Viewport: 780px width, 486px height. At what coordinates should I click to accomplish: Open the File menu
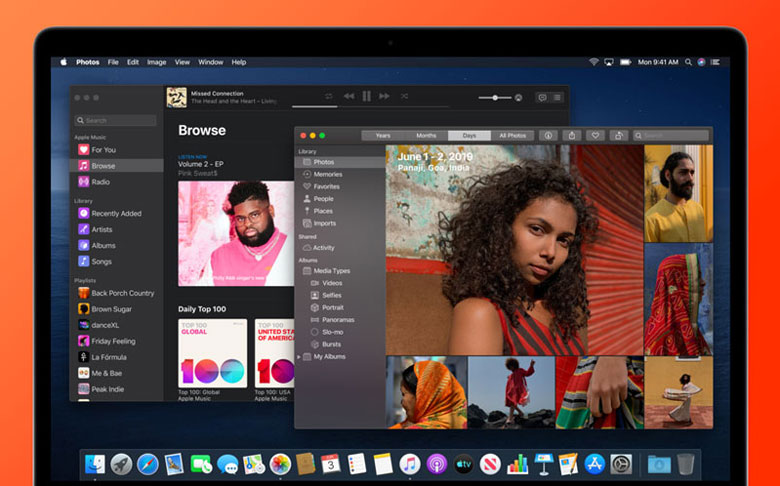pos(113,62)
